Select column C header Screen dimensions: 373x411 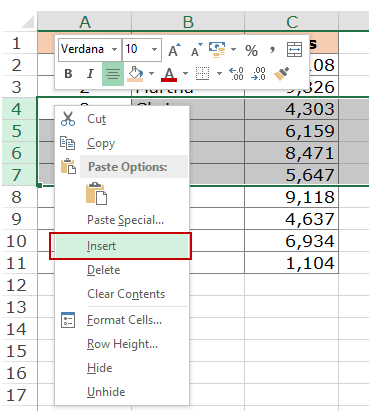coord(292,22)
